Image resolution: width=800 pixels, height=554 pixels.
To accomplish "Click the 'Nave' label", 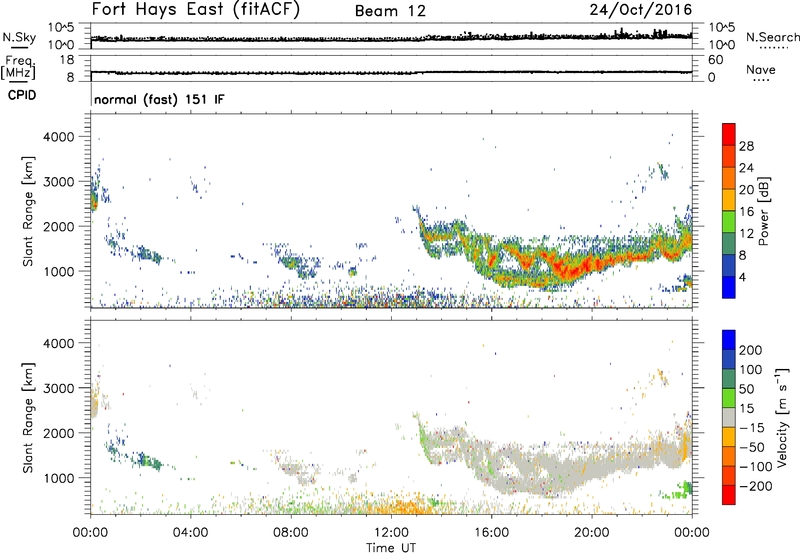I will (x=761, y=70).
